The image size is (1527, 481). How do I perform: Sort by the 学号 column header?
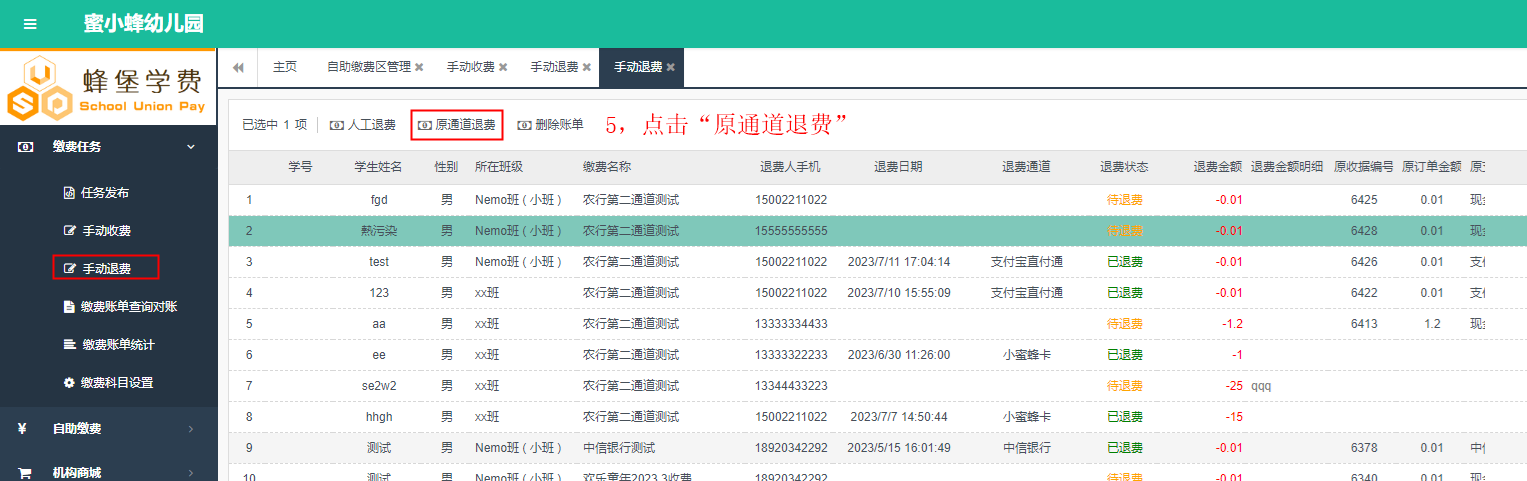pos(300,167)
